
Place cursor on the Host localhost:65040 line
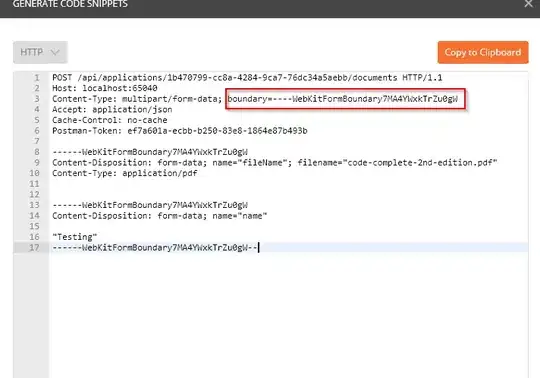(105, 88)
